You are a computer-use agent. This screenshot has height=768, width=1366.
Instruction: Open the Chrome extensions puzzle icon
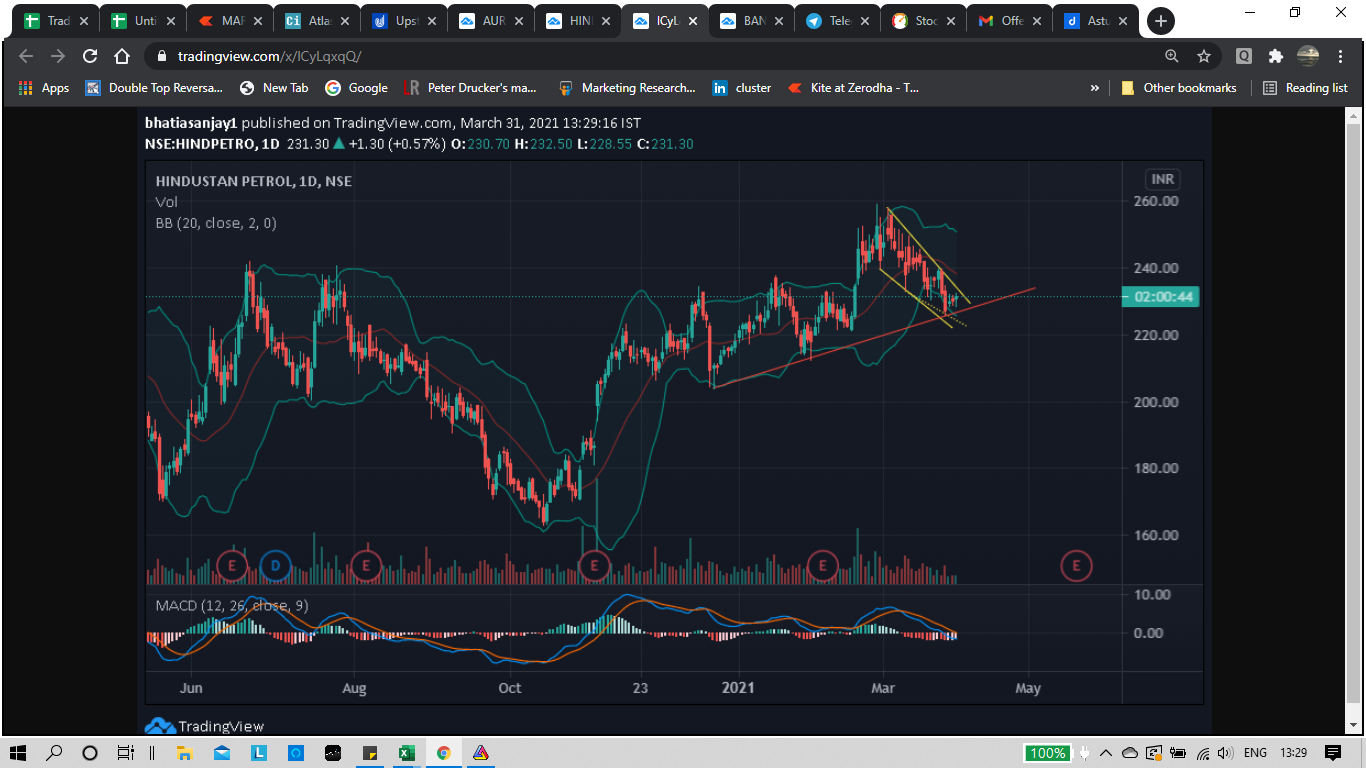[1275, 56]
